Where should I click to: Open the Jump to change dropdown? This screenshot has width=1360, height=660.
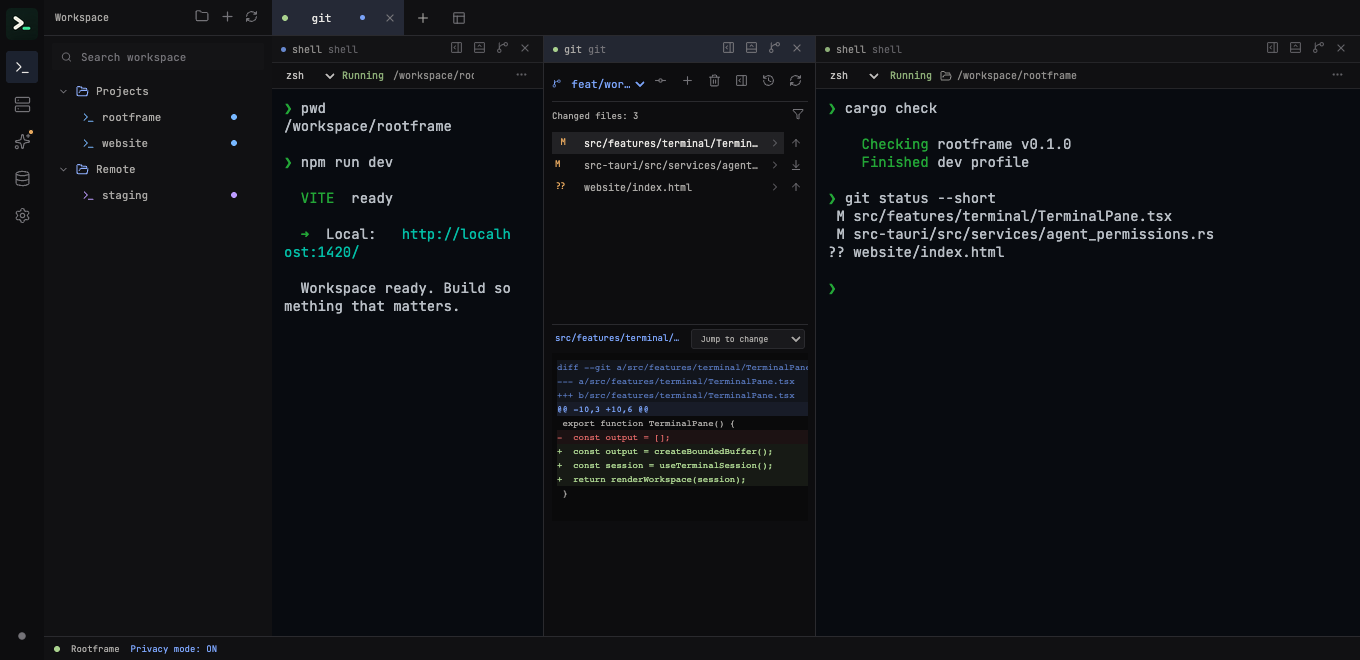[x=748, y=339]
